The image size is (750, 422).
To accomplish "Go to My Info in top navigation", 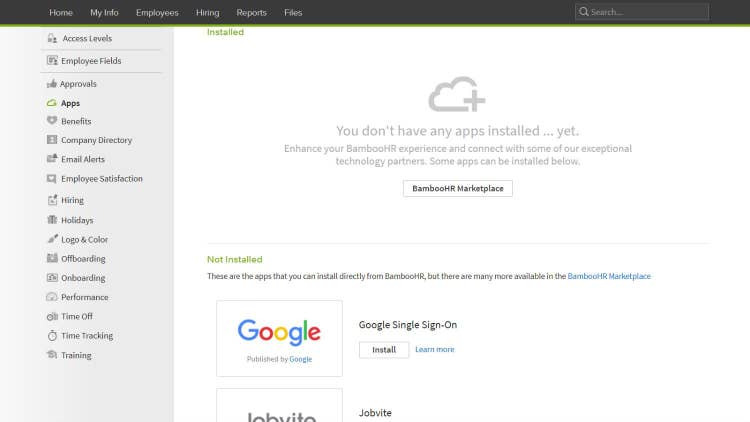I will point(104,12).
